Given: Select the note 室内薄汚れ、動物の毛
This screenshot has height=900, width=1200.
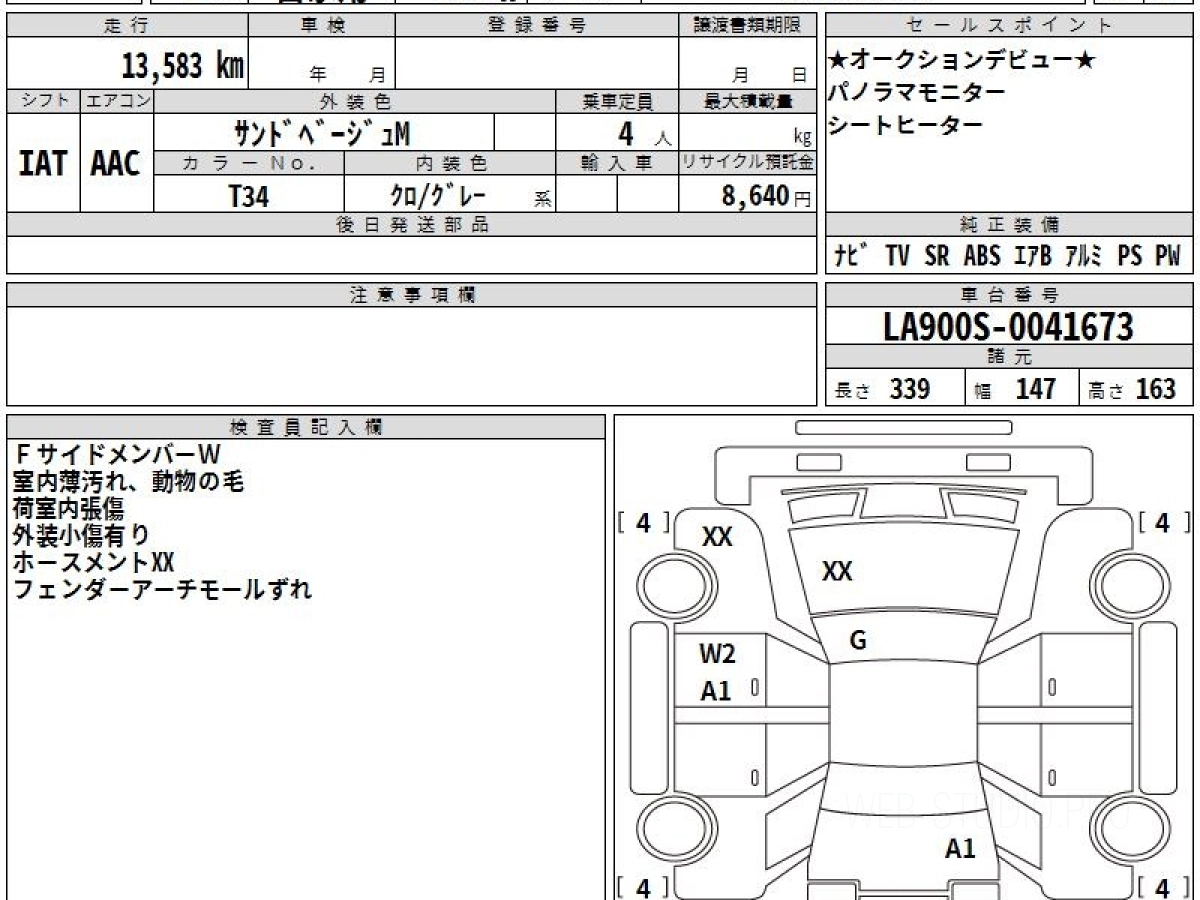Looking at the screenshot, I should pos(128,482).
